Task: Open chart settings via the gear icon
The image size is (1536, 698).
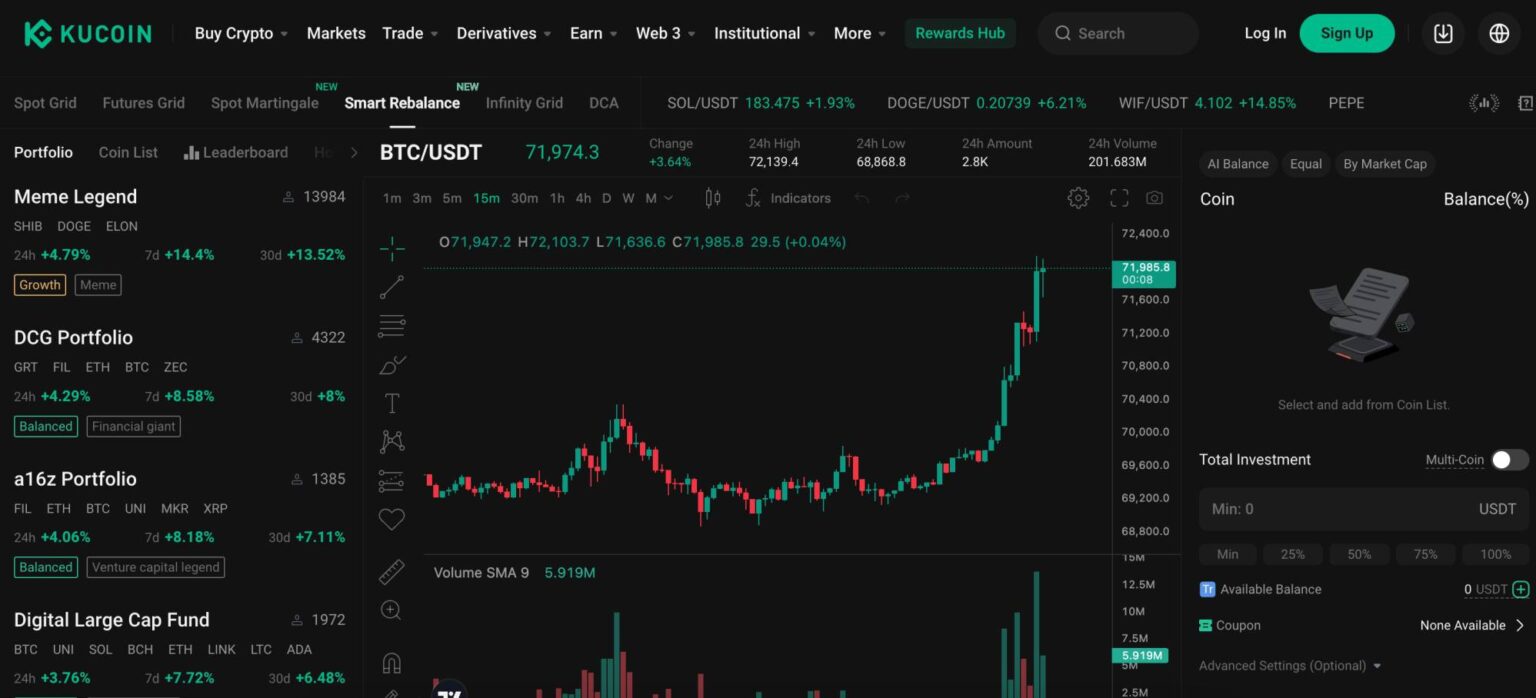Action: point(1078,197)
